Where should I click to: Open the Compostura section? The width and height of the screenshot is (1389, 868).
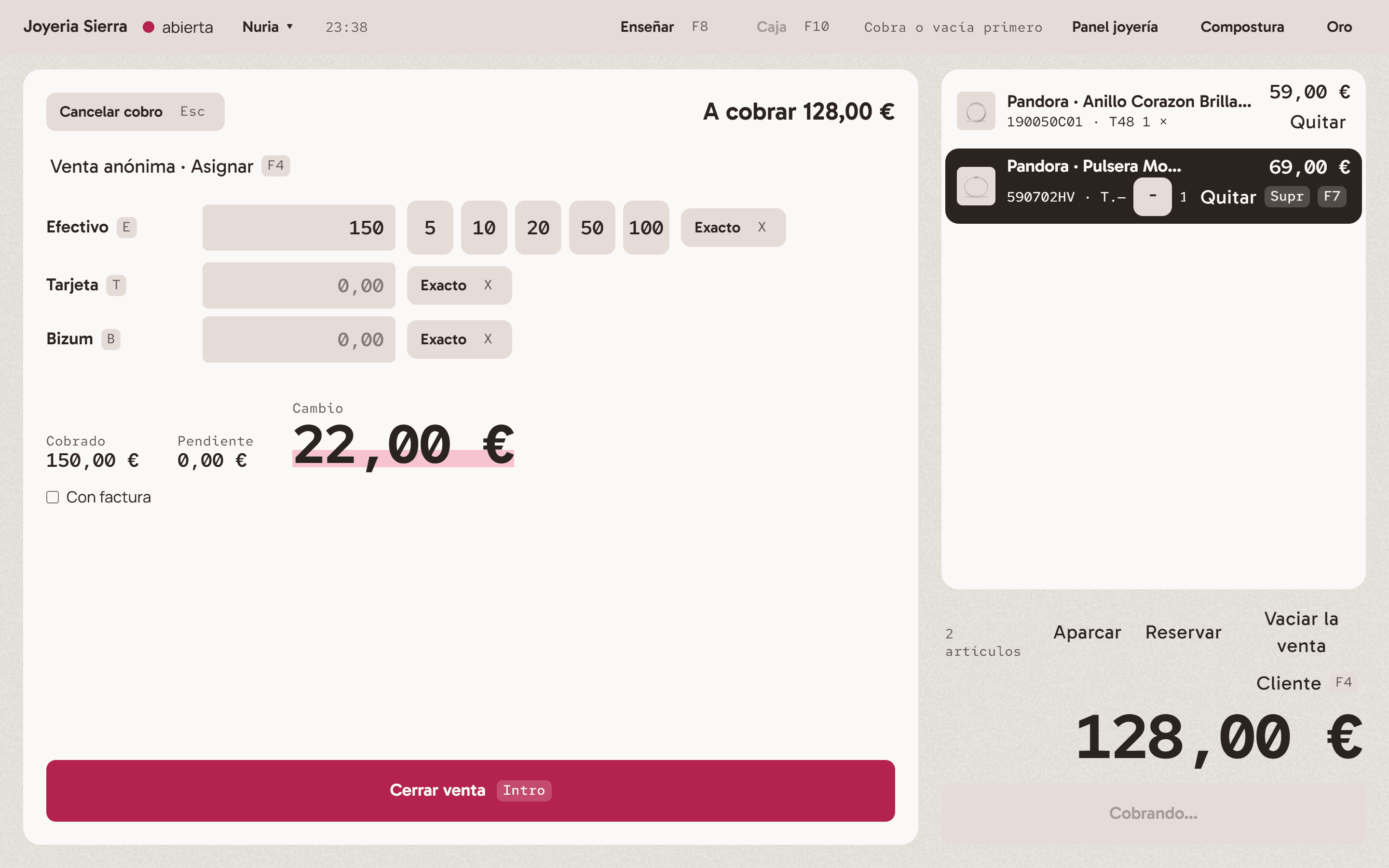point(1242,27)
